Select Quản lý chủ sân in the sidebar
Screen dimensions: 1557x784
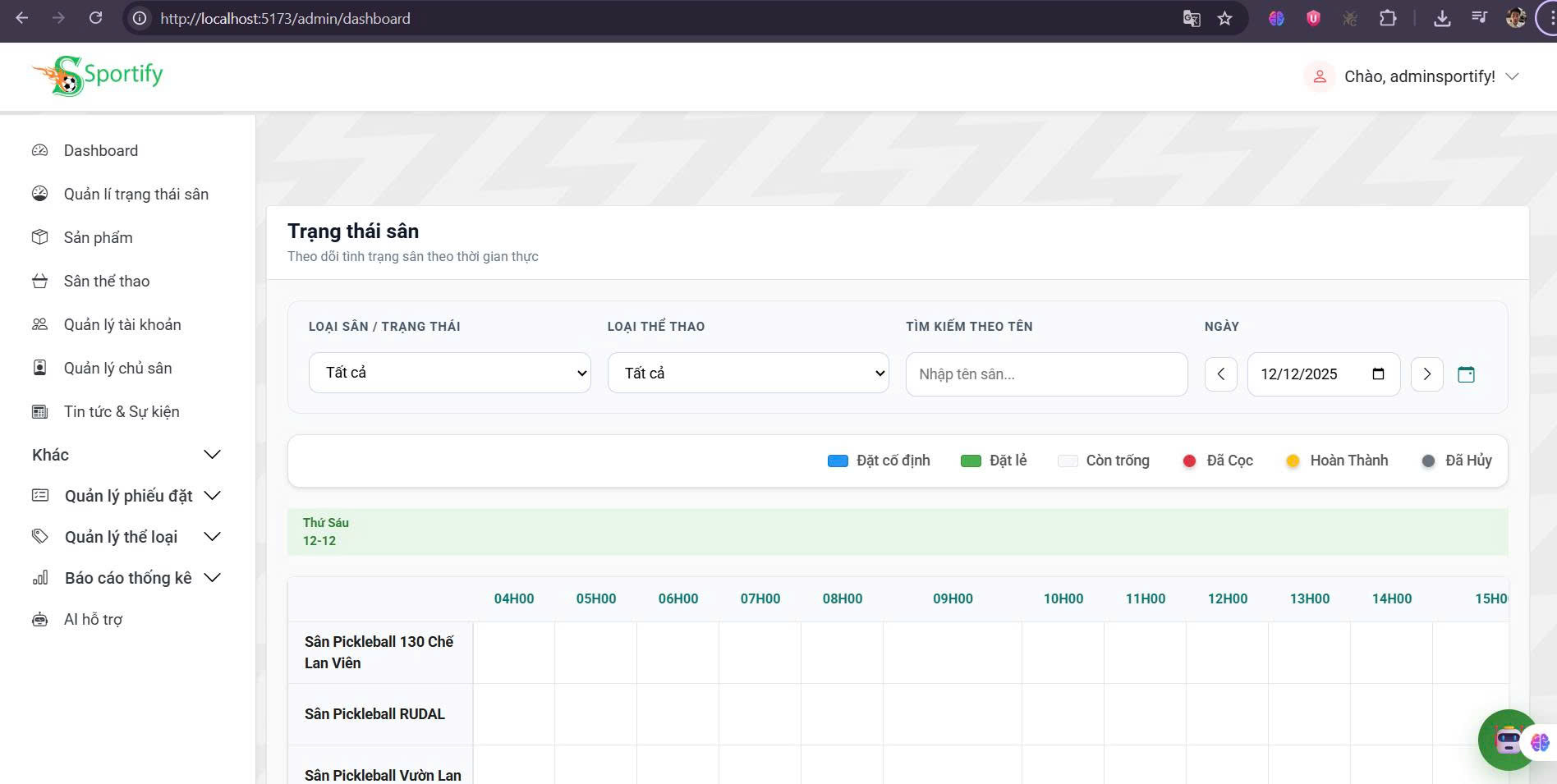coord(118,368)
